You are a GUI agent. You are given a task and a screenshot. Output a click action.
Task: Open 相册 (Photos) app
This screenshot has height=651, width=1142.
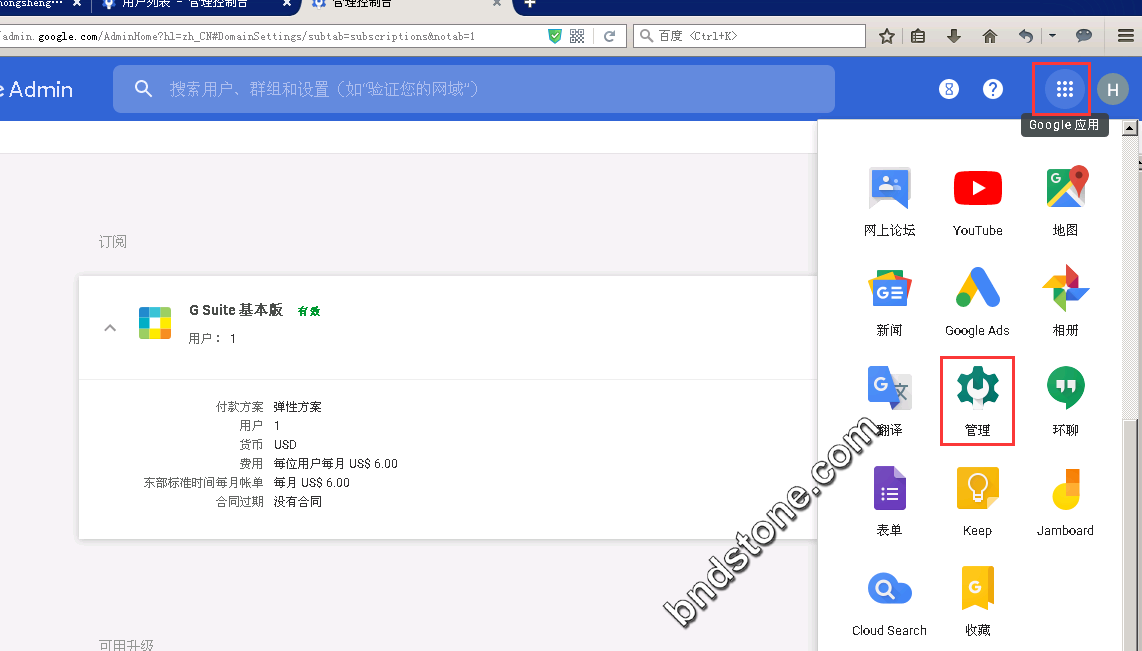pos(1066,301)
